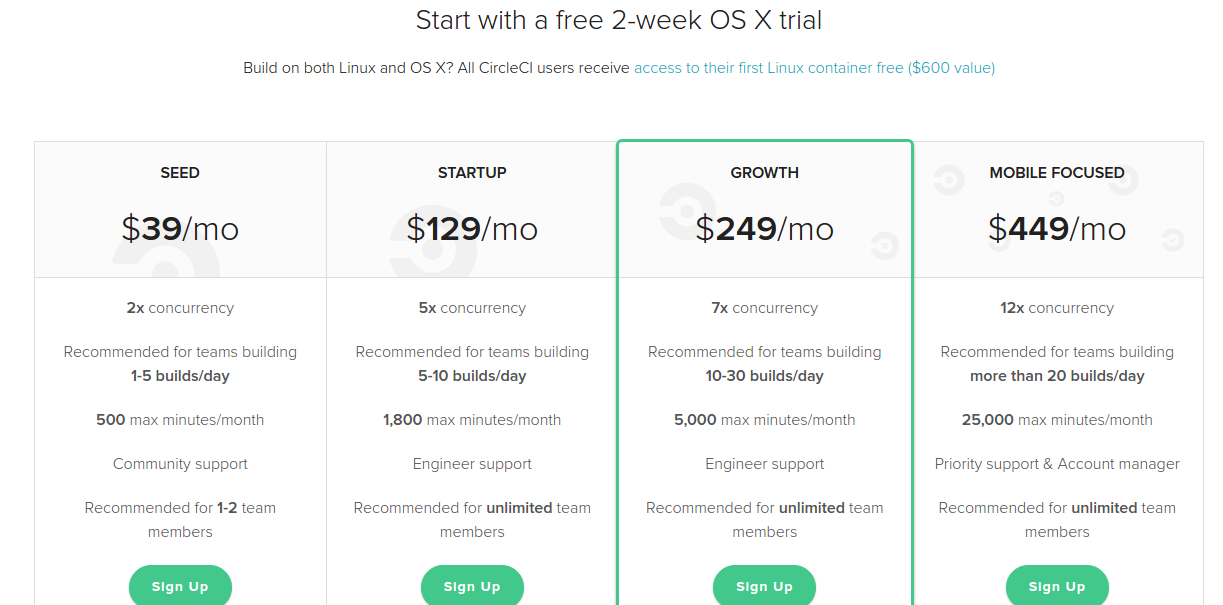Click the CircleCI logo left of Mobile Focused title
The height and width of the screenshot is (605, 1223).
pyautogui.click(x=947, y=180)
